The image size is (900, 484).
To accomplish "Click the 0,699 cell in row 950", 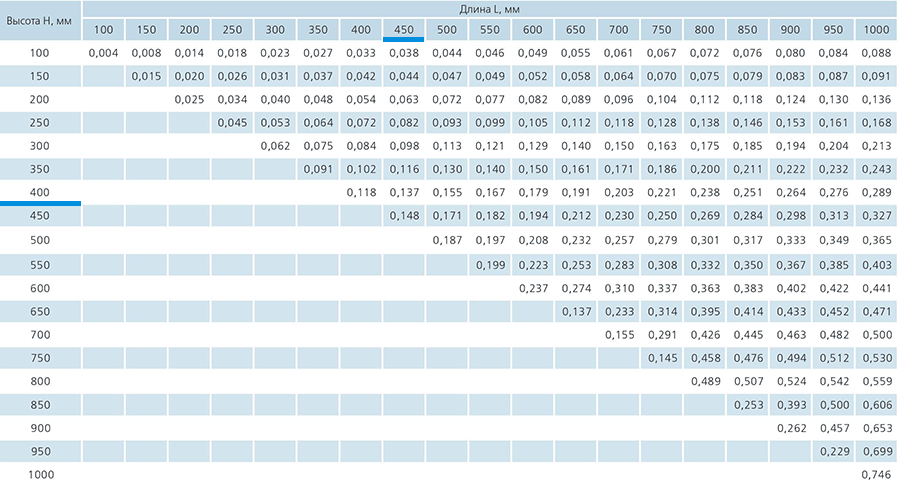I will (876, 452).
